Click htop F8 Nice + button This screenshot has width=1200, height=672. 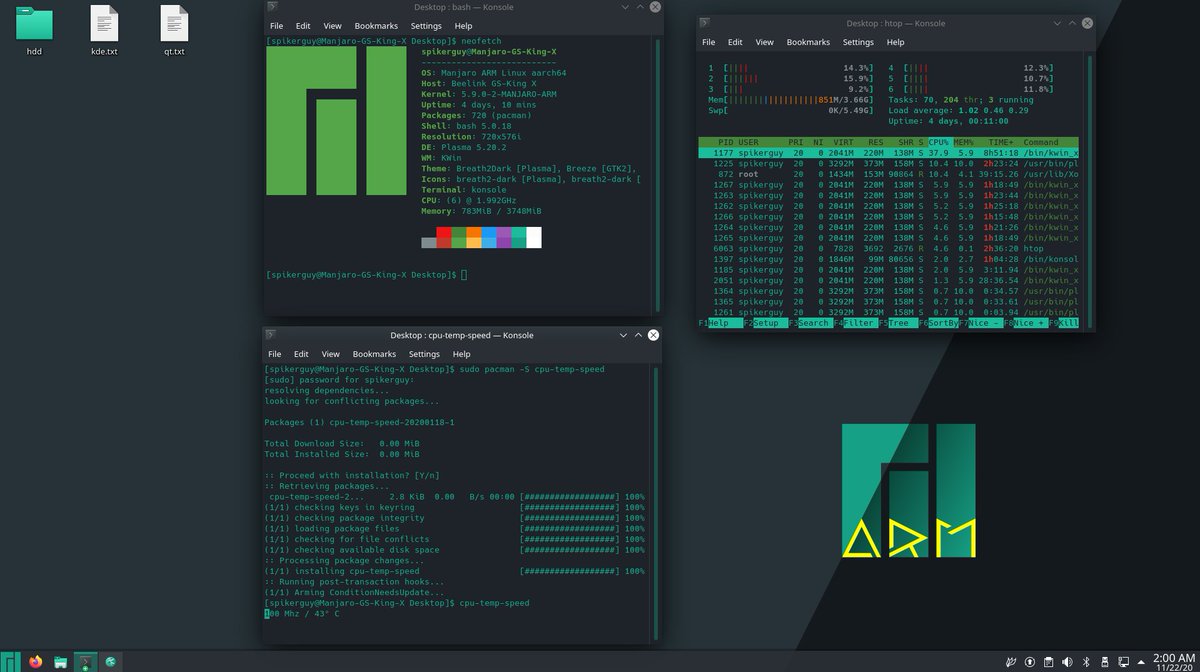(x=1028, y=324)
